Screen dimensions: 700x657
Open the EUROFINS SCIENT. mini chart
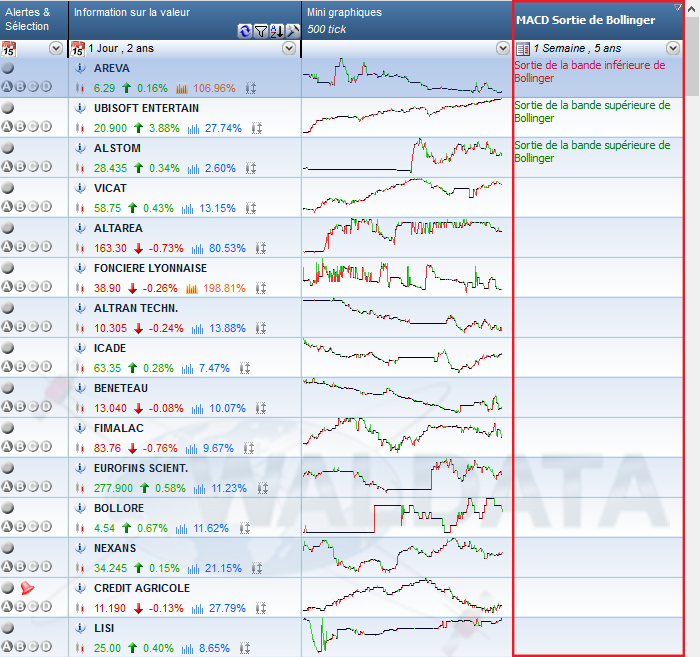click(403, 477)
